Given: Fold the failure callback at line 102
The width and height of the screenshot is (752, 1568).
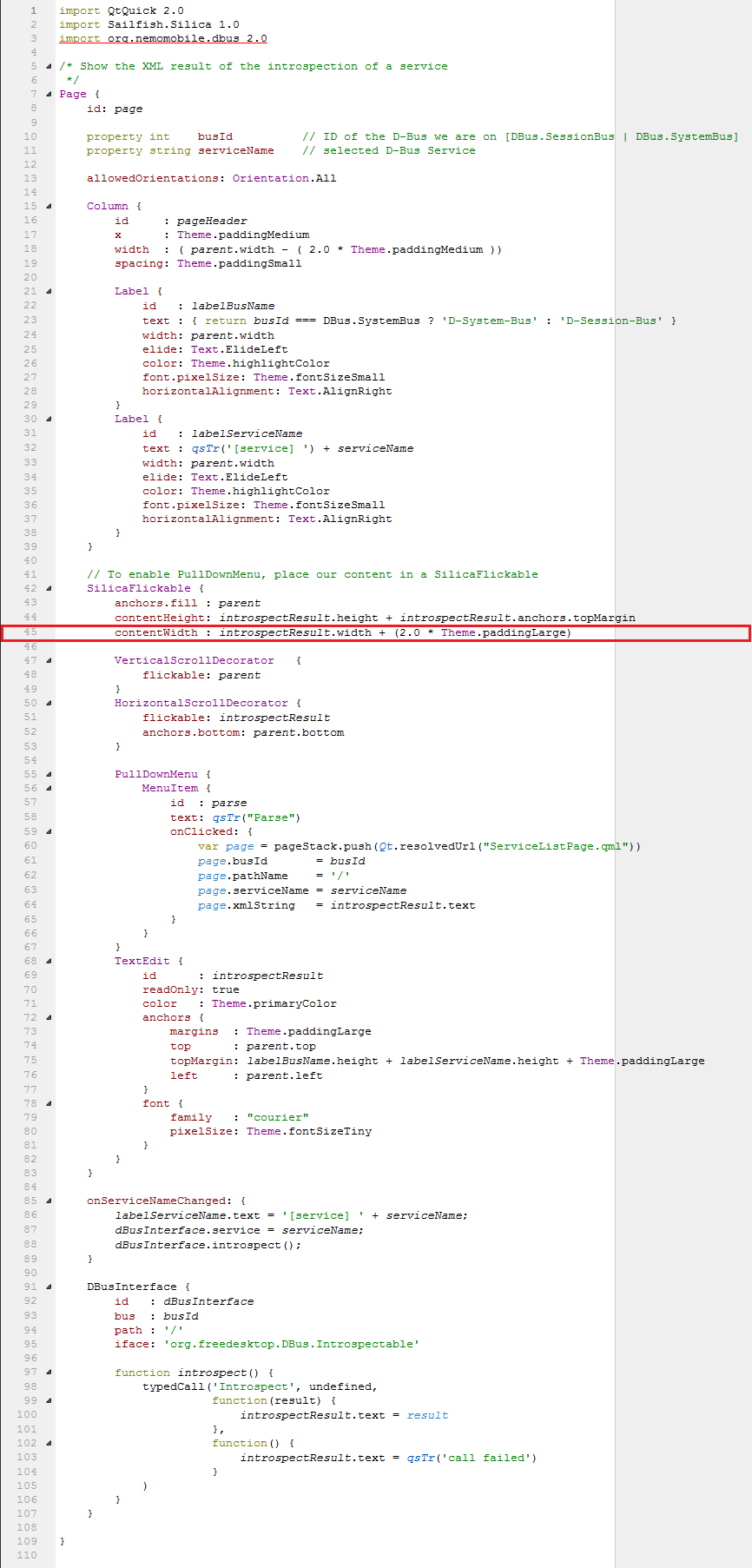Looking at the screenshot, I should tap(48, 1443).
